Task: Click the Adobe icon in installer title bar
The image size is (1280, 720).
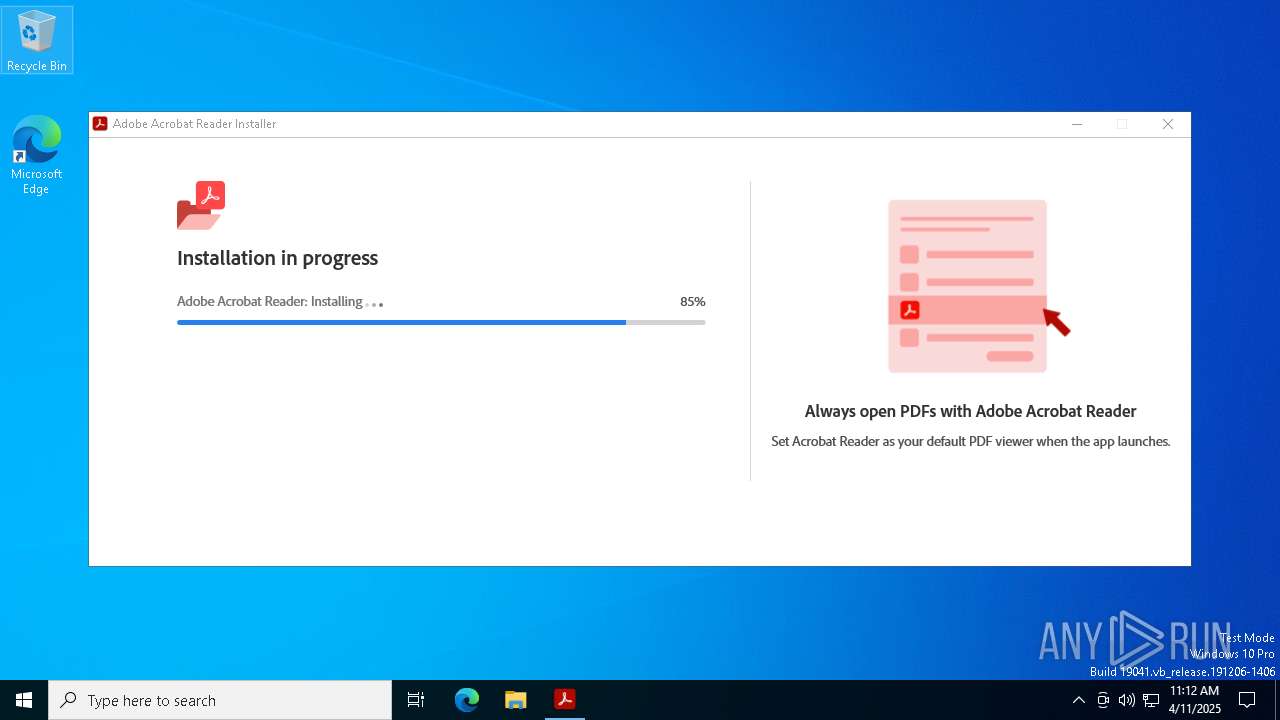Action: [x=100, y=124]
